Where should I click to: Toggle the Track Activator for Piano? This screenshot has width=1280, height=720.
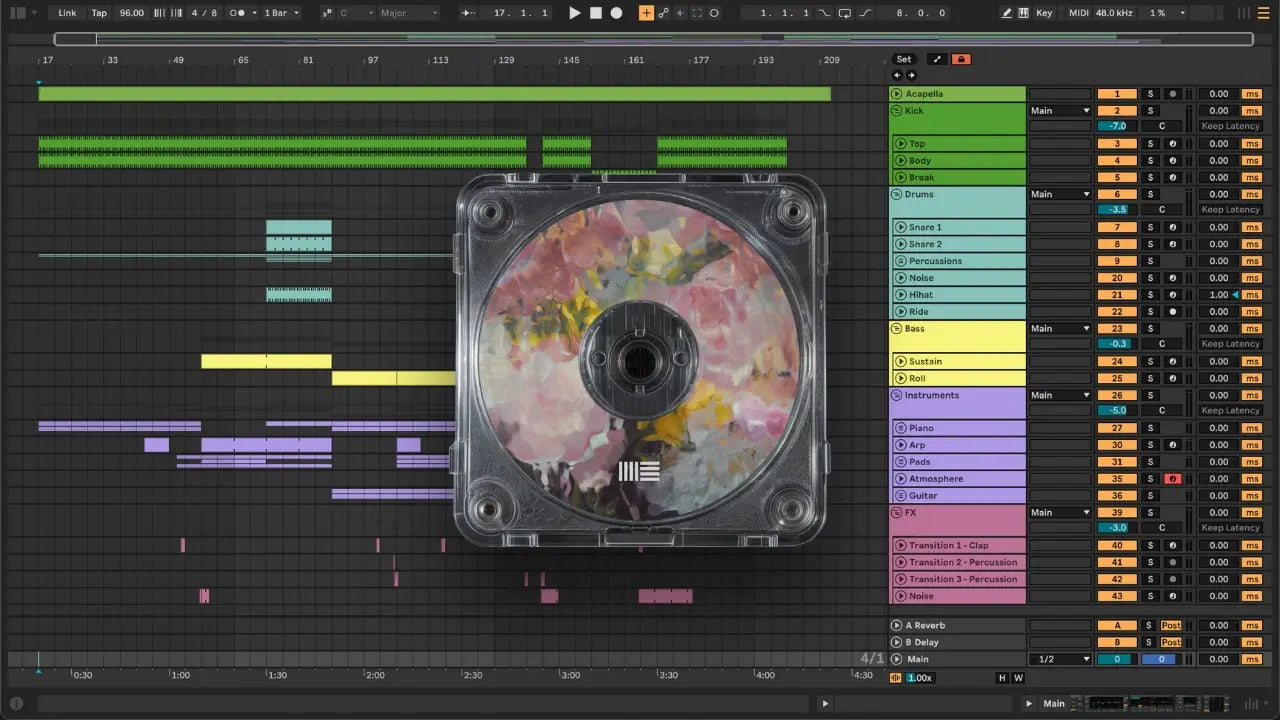click(x=1117, y=428)
